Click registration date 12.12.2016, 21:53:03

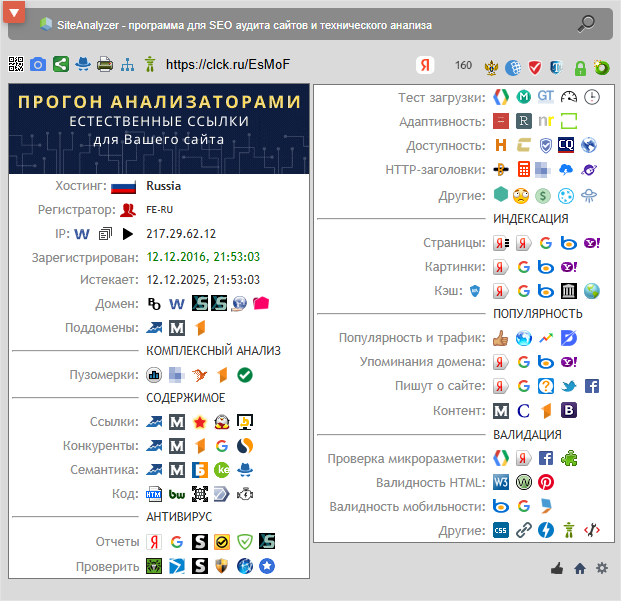coord(203,257)
